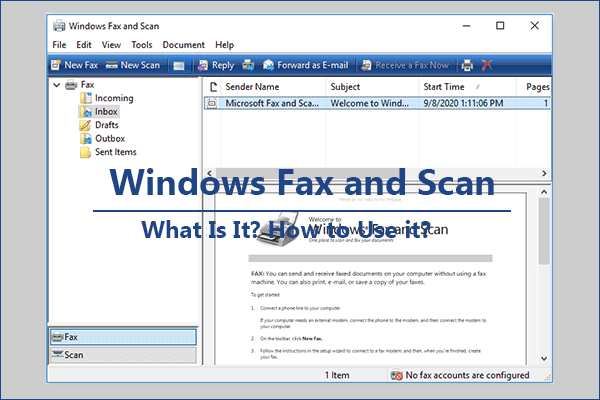Choose Forward as E-mail in toolbar
Screen dimensions: 600x400
[x=305, y=65]
